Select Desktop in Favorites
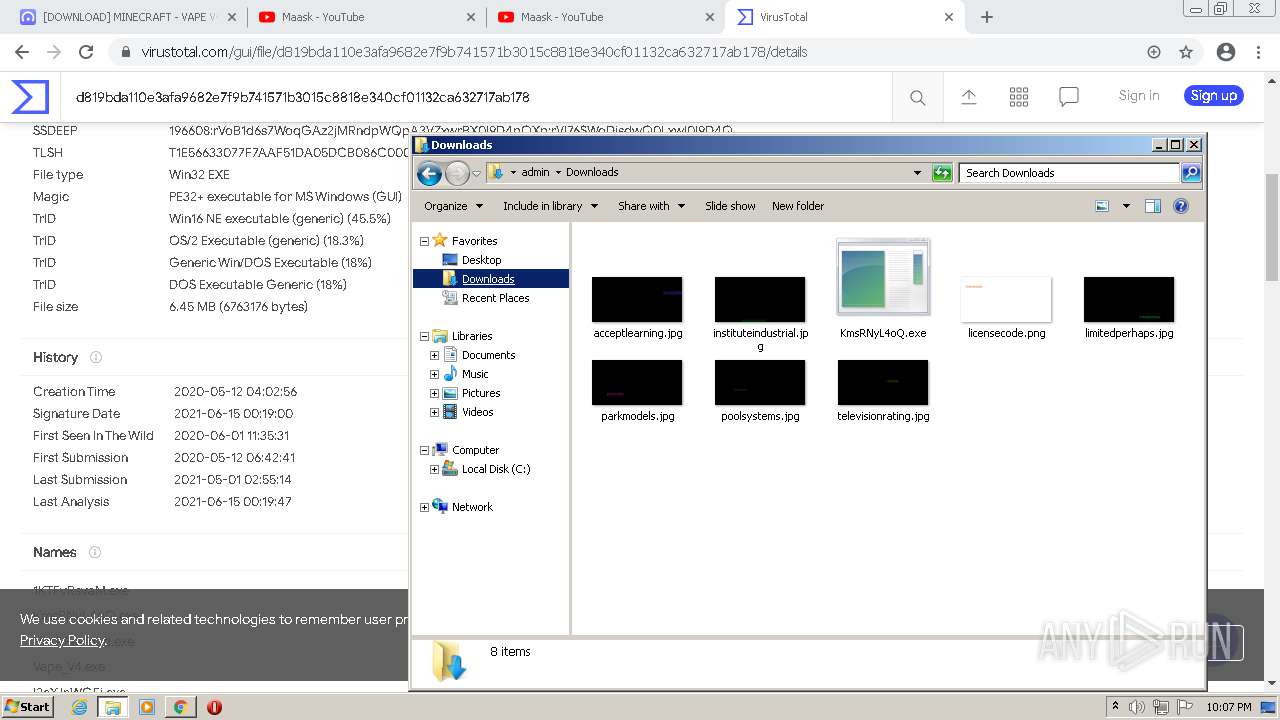Image resolution: width=1280 pixels, height=720 pixels. [481, 260]
